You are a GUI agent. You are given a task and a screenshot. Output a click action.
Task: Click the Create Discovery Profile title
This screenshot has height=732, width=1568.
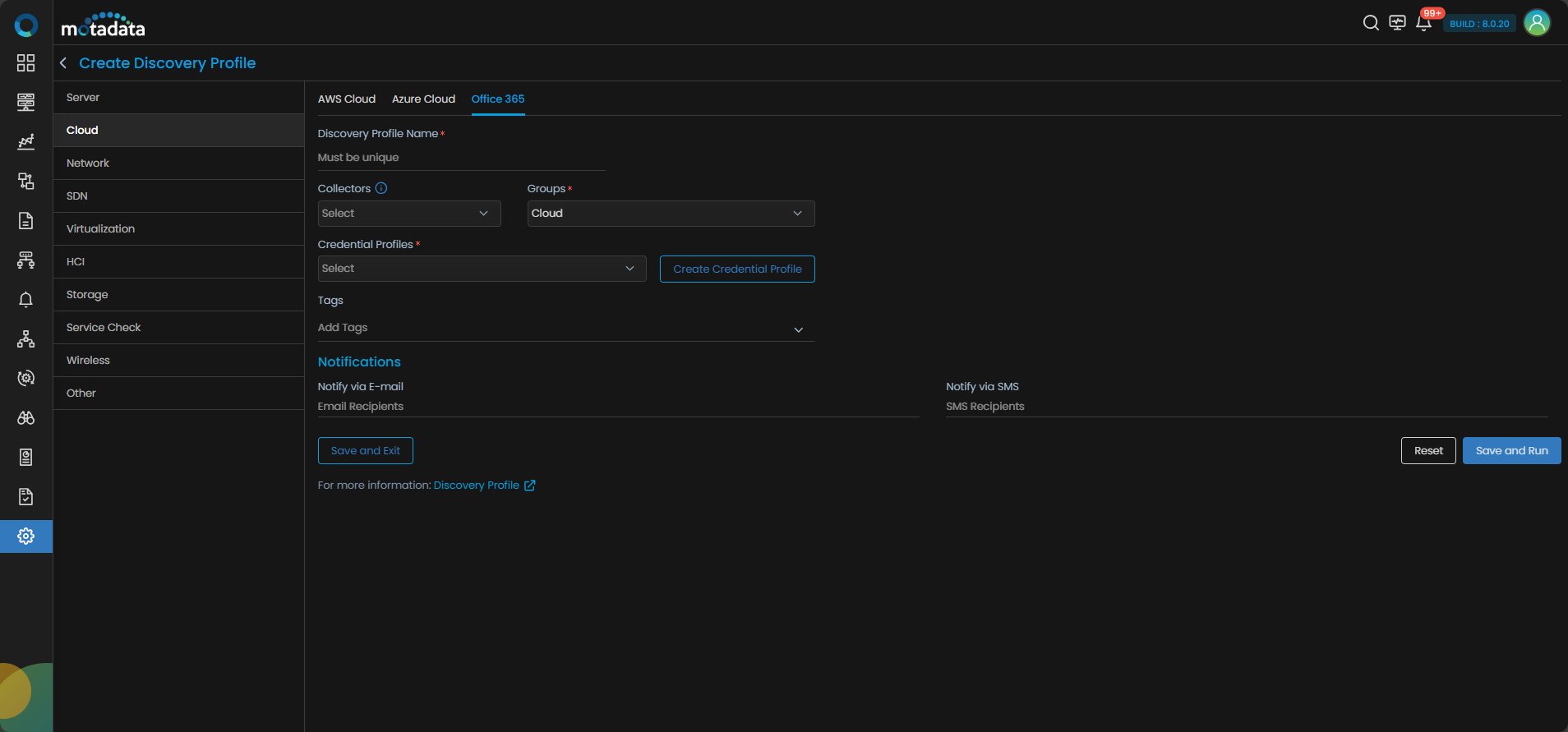[x=167, y=63]
